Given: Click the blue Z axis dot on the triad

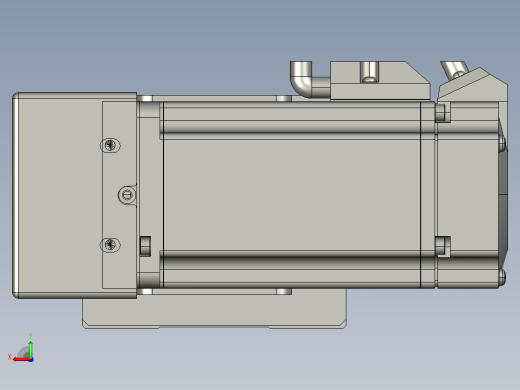Looking at the screenshot, I should click(x=31, y=360).
